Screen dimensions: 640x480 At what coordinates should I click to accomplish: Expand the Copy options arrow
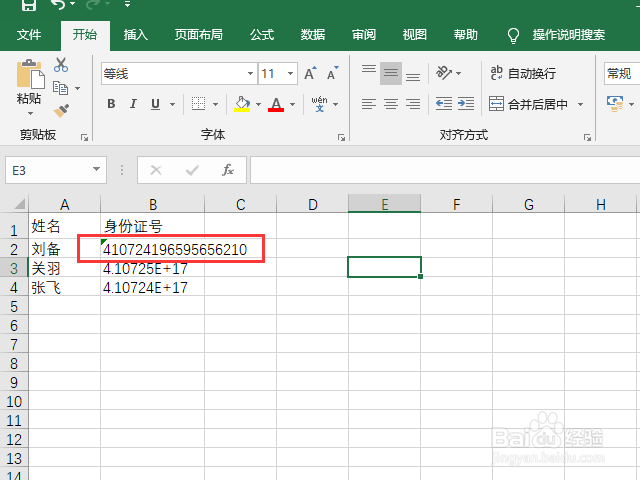coord(78,88)
